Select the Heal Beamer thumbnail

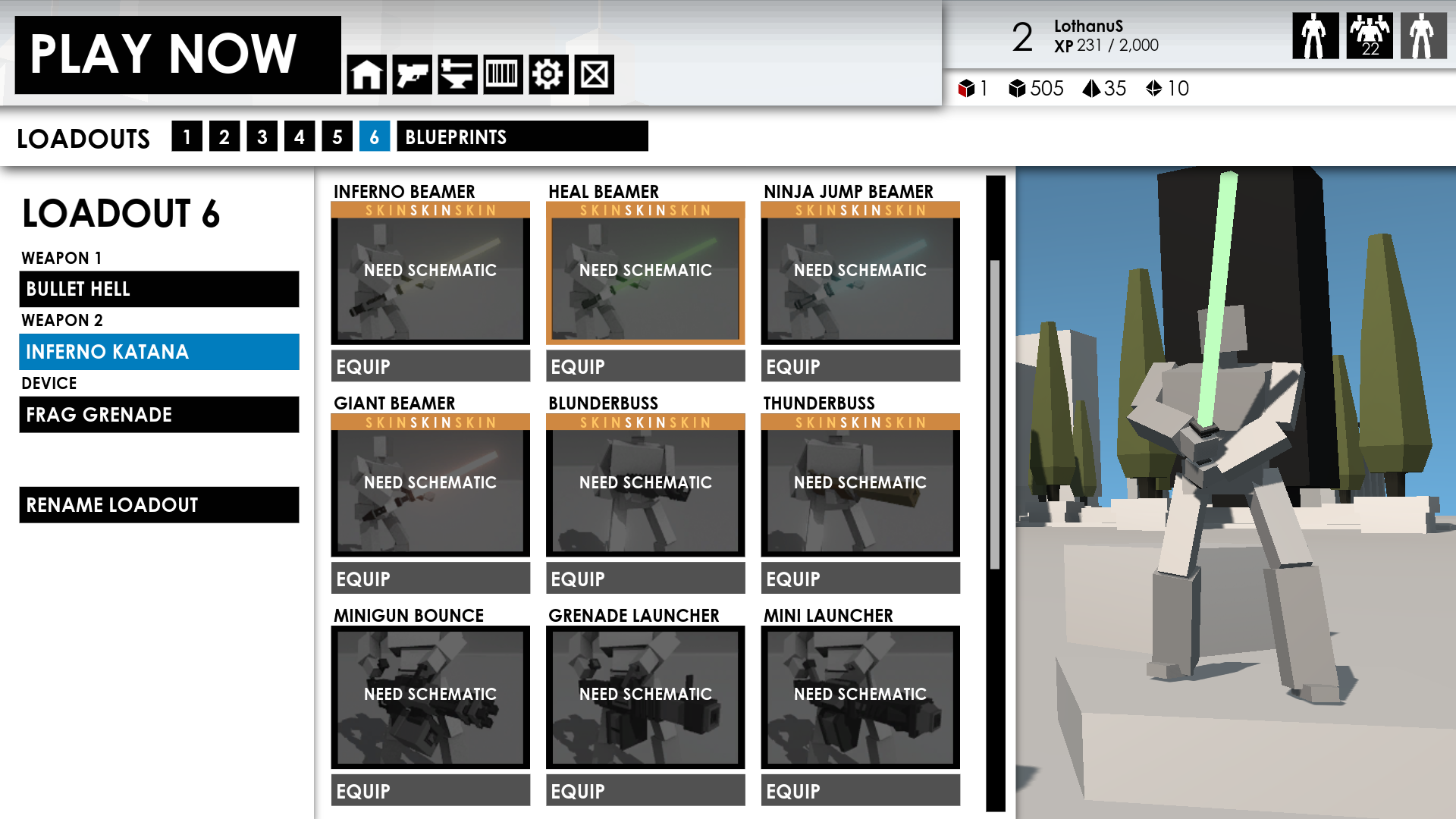tap(645, 278)
